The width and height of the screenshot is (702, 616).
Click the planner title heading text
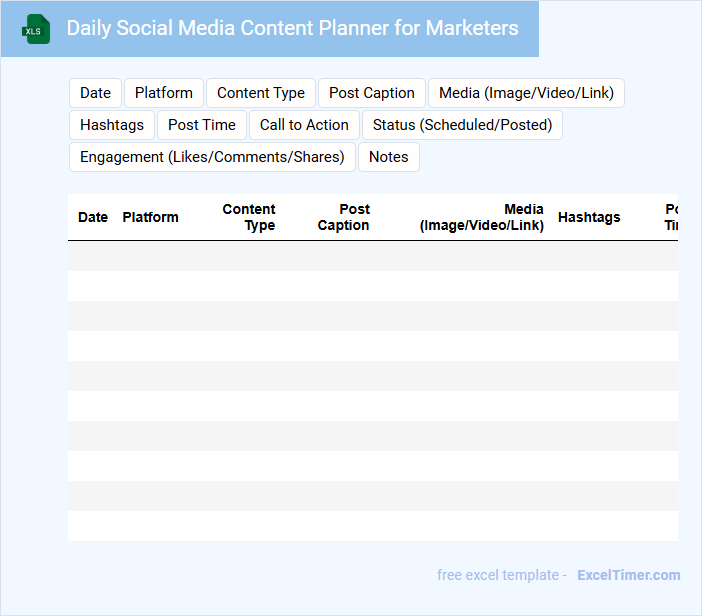[x=293, y=28]
